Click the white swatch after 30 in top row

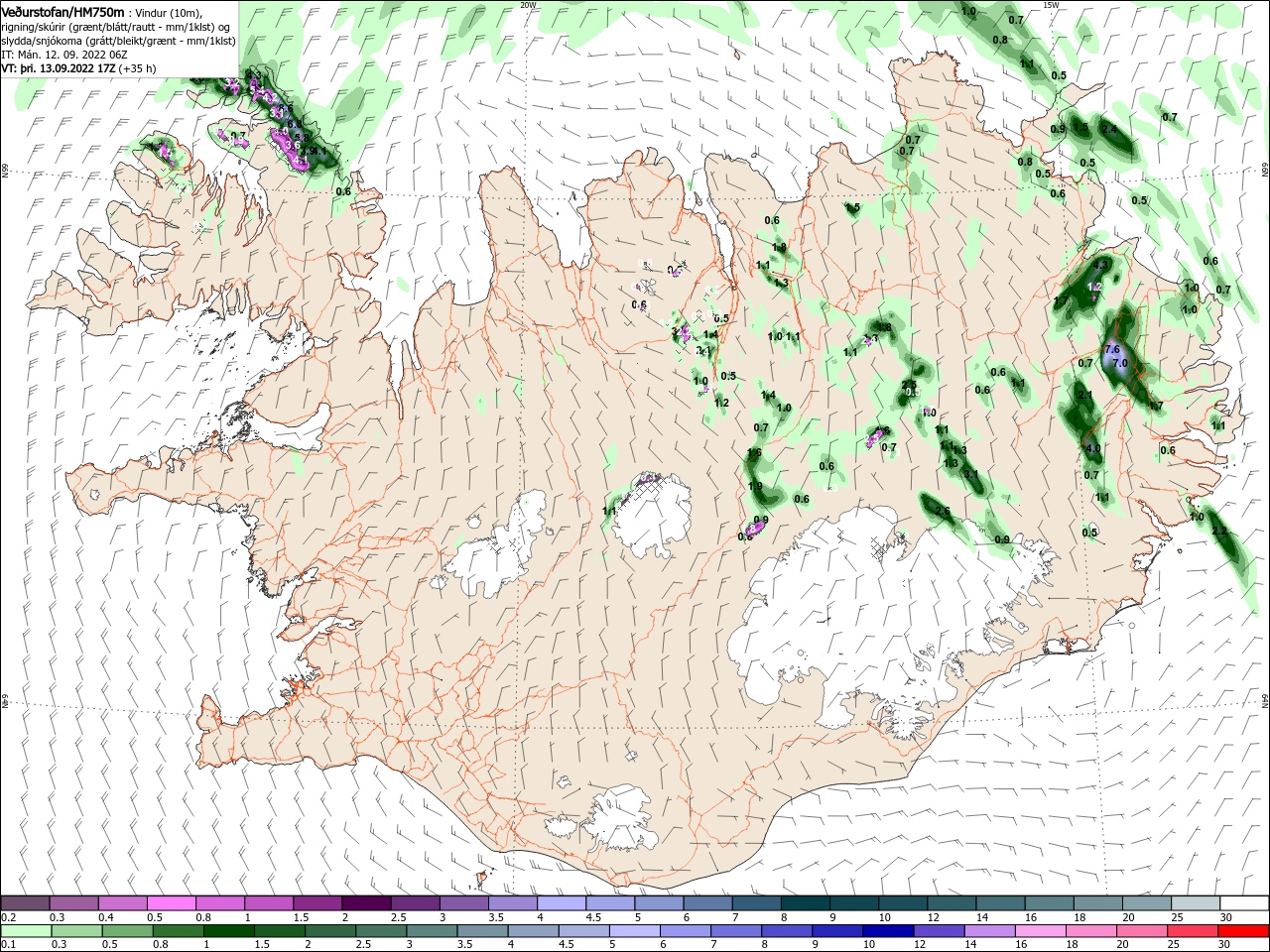(1243, 902)
